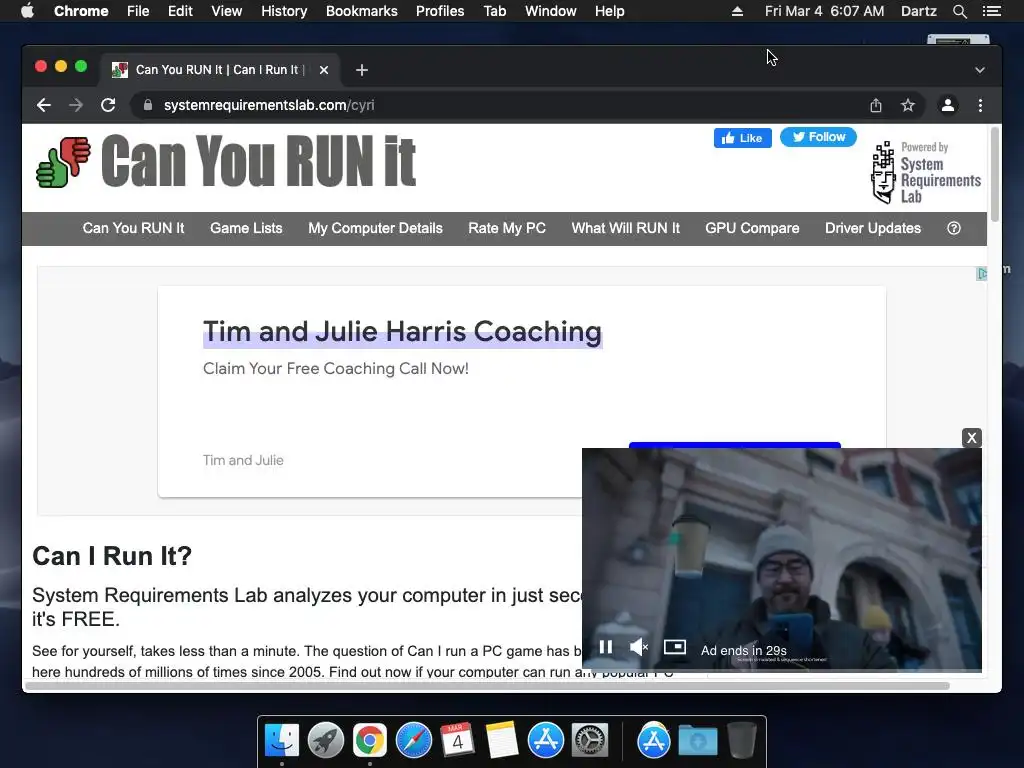
Task: Open the Window menu
Action: tap(551, 11)
